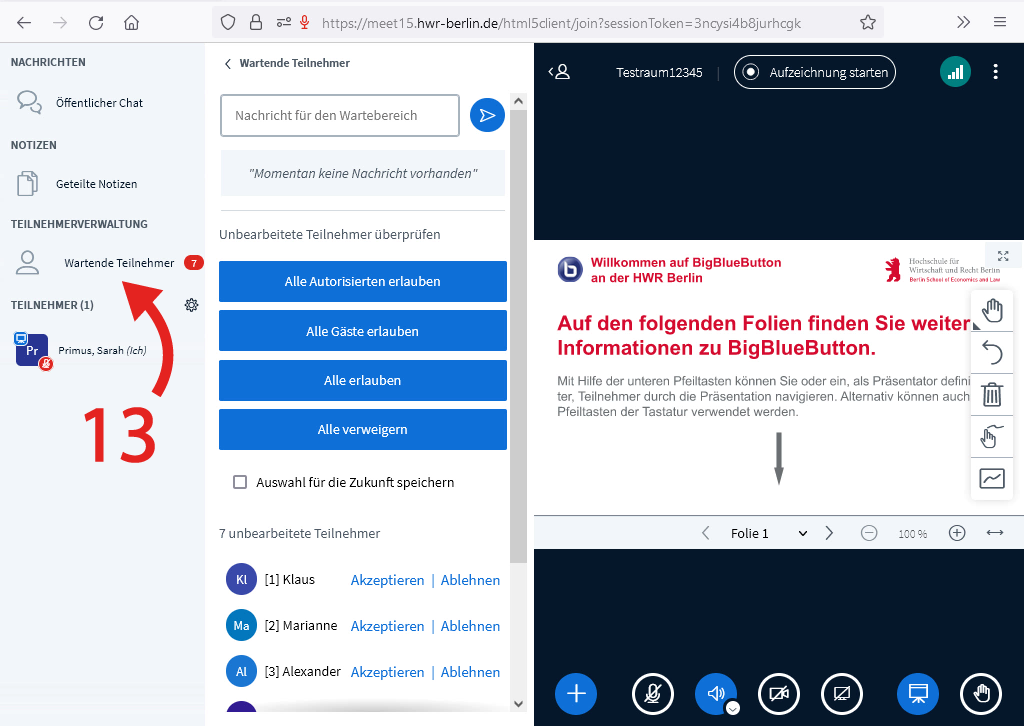Check 'Auswahl für die Zukunft speichern'
1024x726 pixels.
pos(240,482)
